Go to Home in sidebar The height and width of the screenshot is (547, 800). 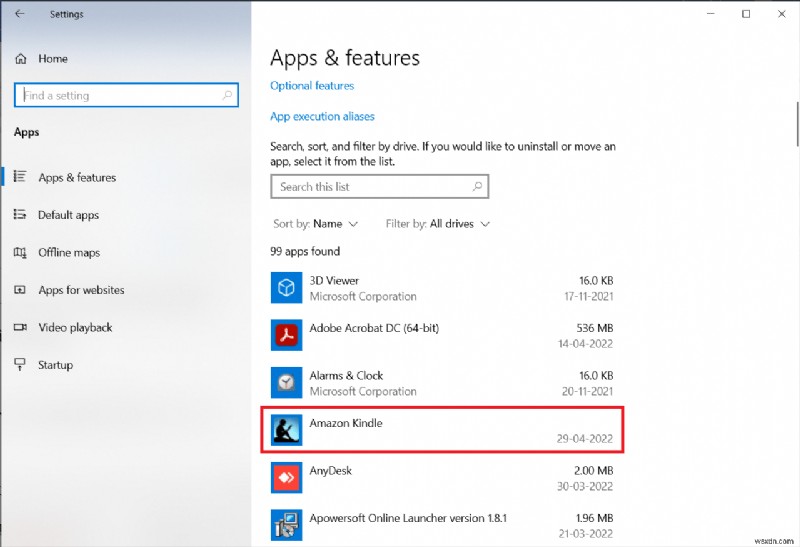tap(53, 59)
